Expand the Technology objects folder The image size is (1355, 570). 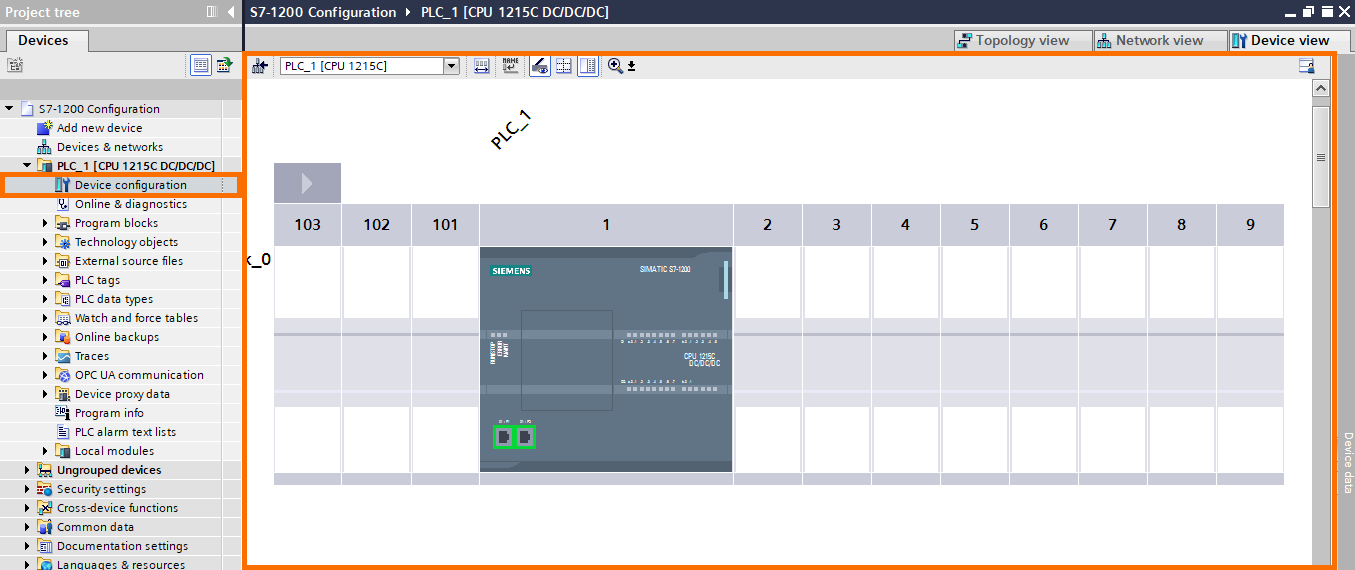tap(45, 242)
